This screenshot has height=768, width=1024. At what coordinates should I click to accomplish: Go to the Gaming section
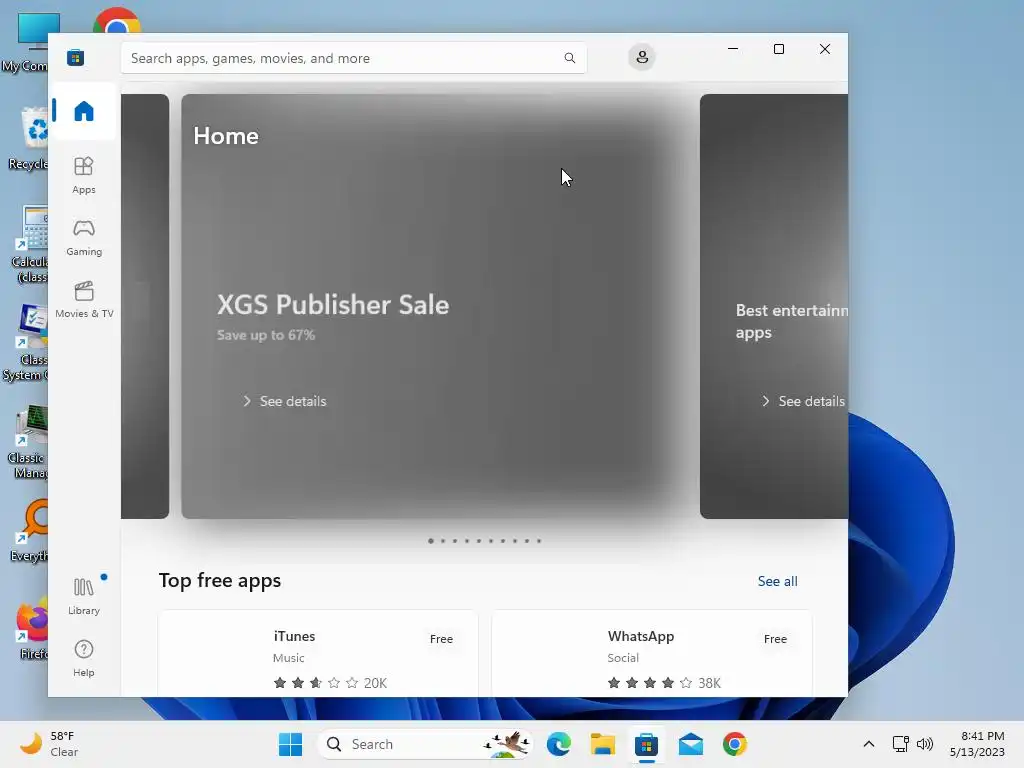point(84,237)
